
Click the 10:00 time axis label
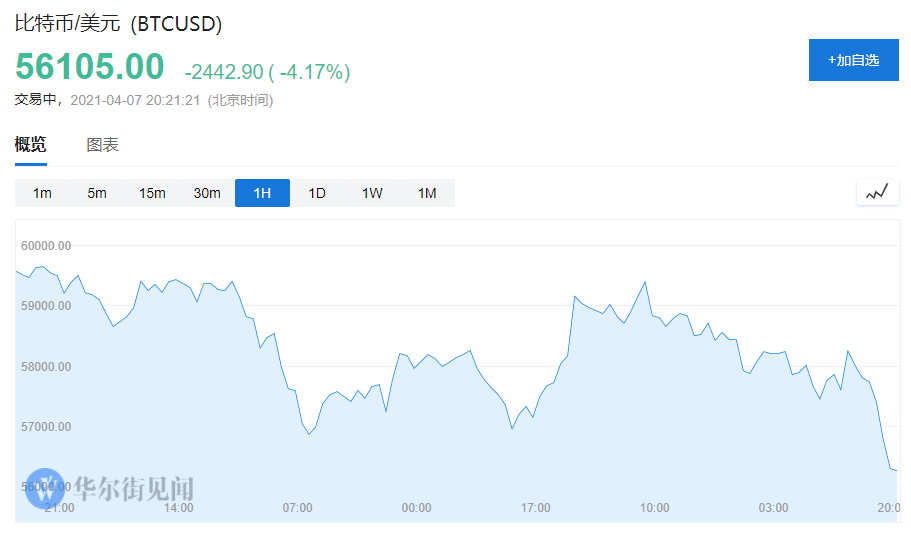(654, 508)
